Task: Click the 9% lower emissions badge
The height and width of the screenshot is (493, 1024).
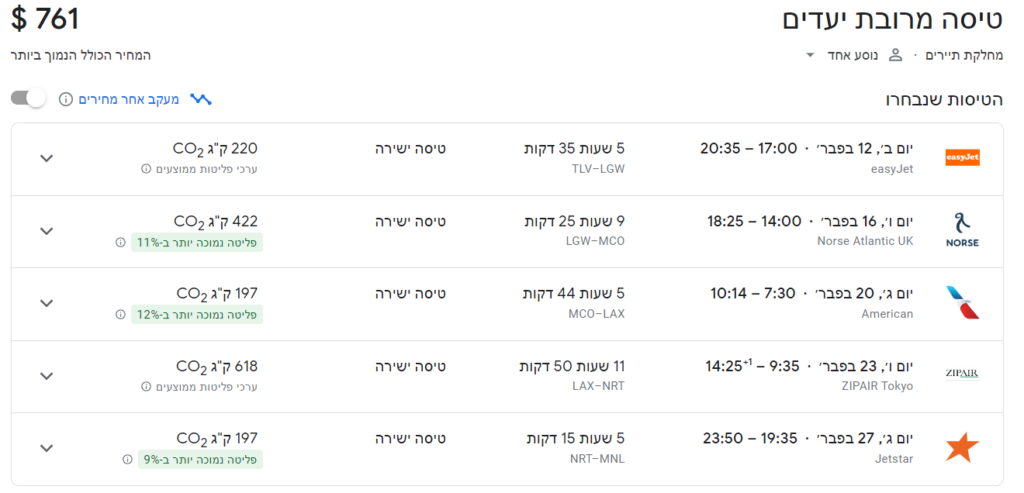Action: [x=200, y=460]
